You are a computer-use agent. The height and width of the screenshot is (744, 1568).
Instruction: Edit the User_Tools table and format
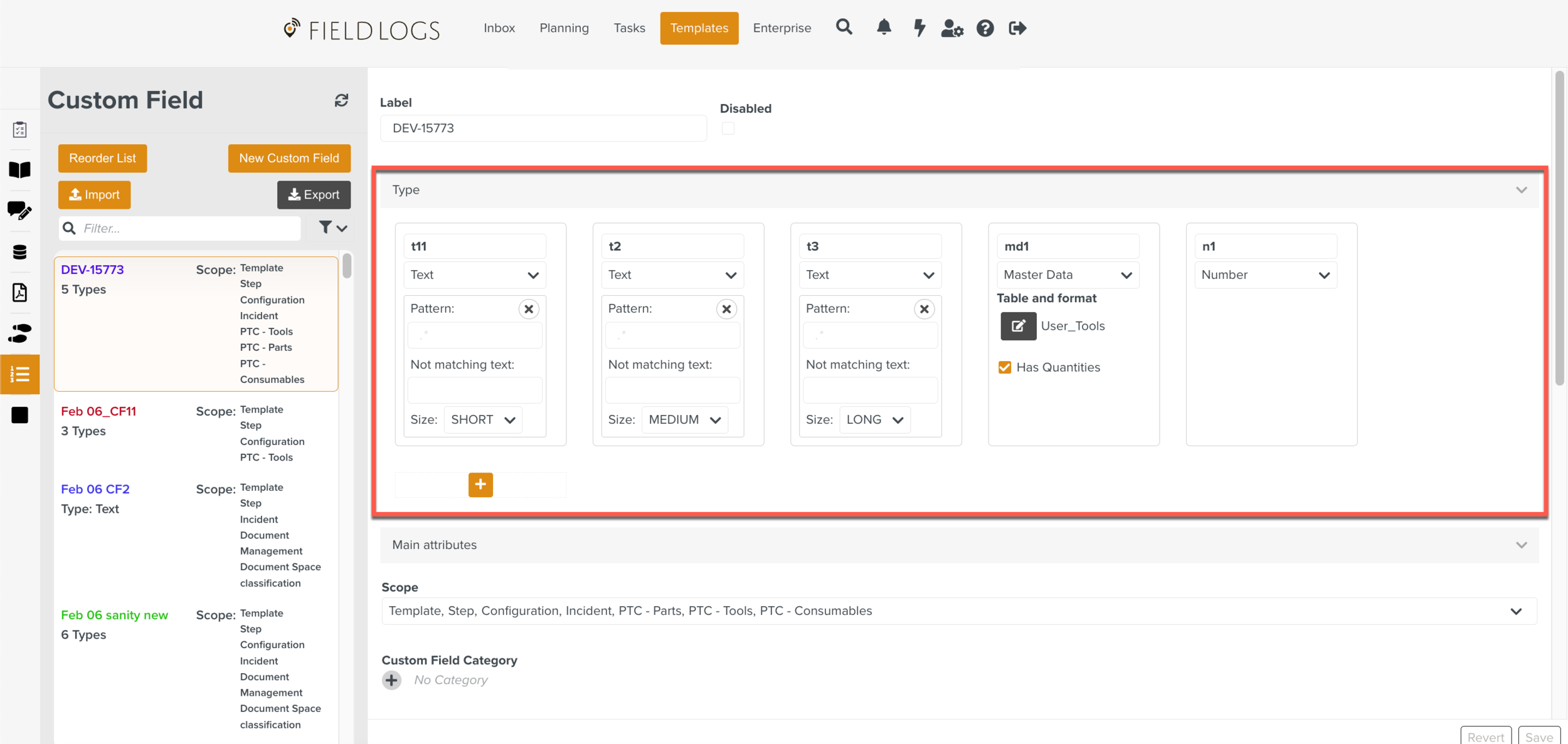(x=1018, y=326)
